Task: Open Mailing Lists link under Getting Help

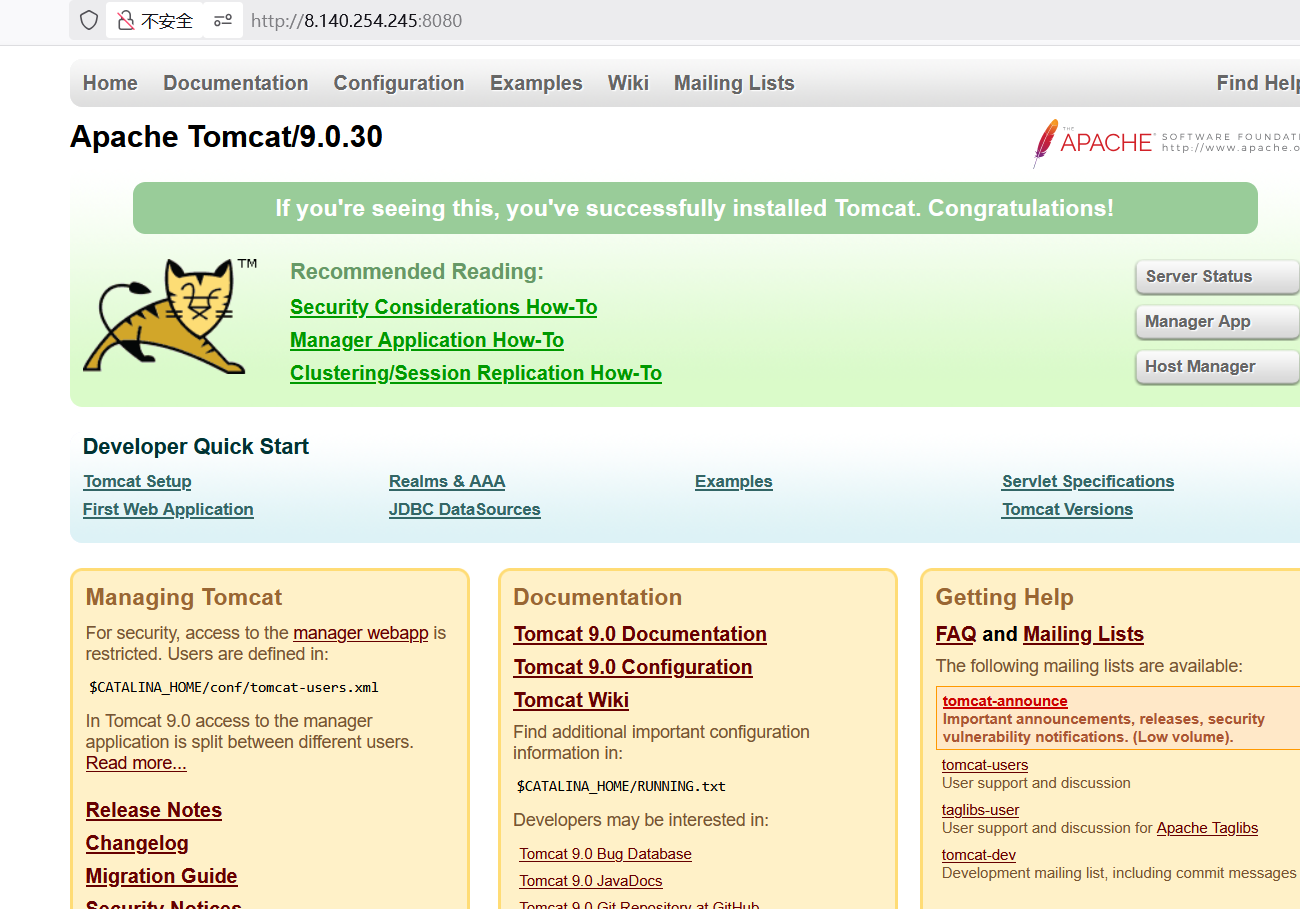Action: (x=1083, y=634)
